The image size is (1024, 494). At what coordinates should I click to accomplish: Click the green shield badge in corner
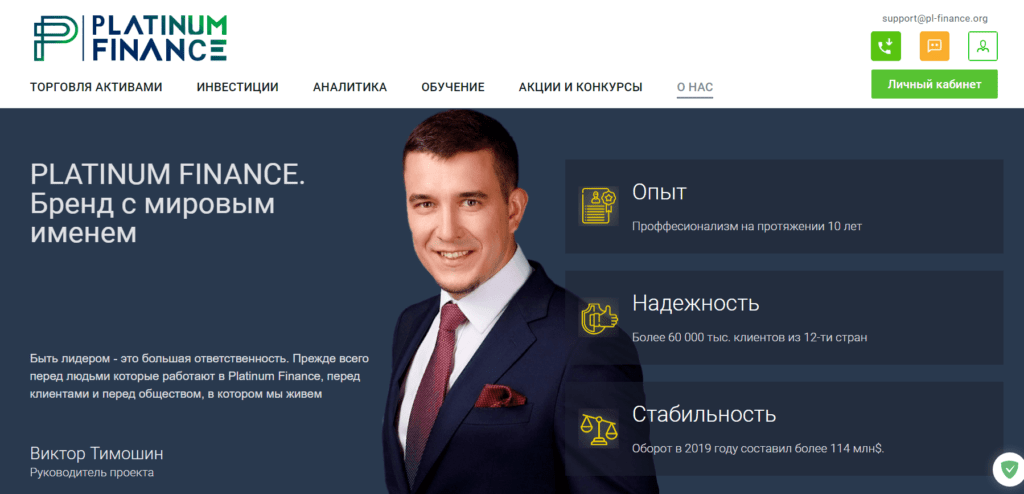tap(1010, 469)
